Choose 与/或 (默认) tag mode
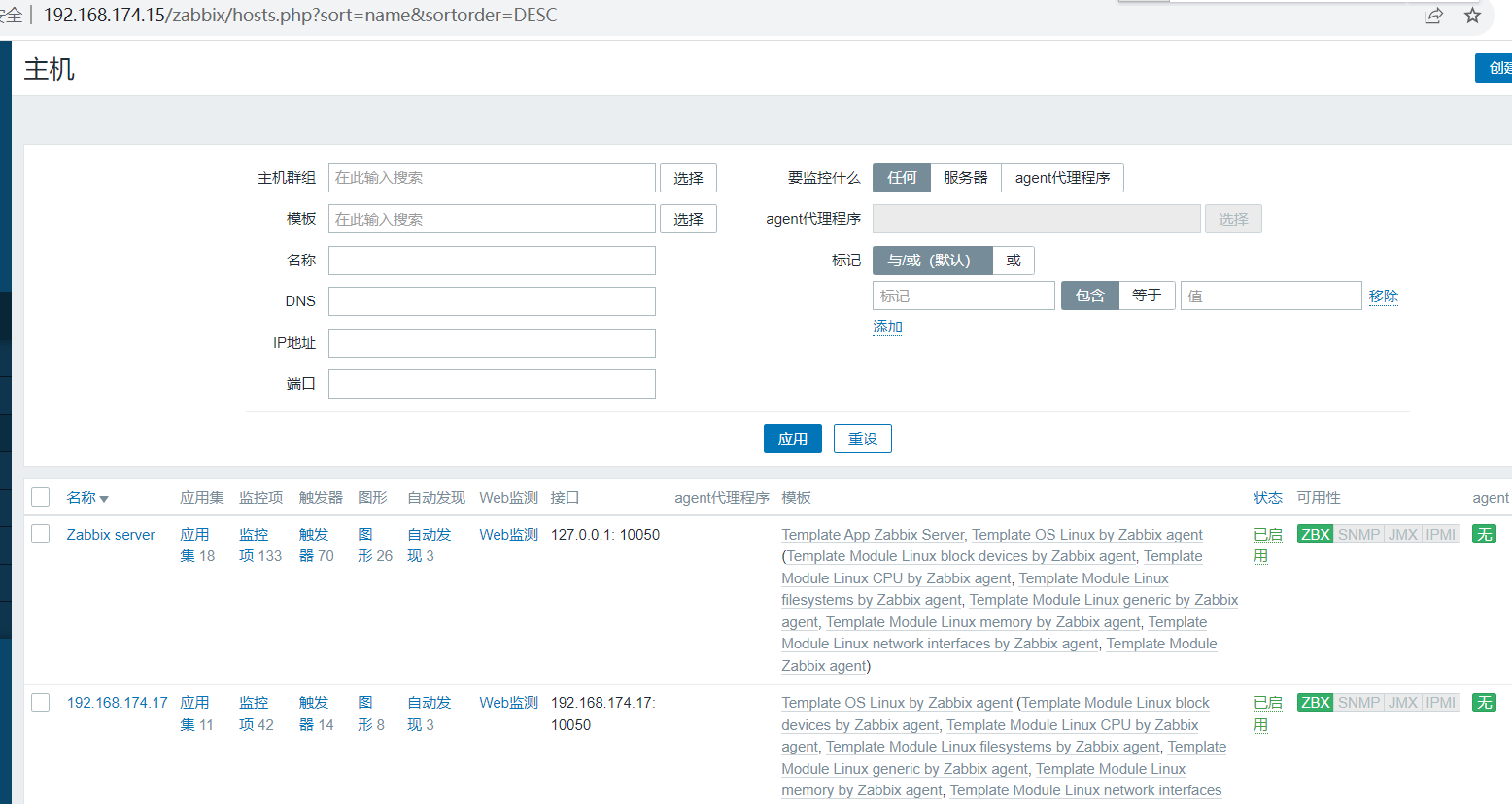The width and height of the screenshot is (1512, 804). (x=933, y=261)
